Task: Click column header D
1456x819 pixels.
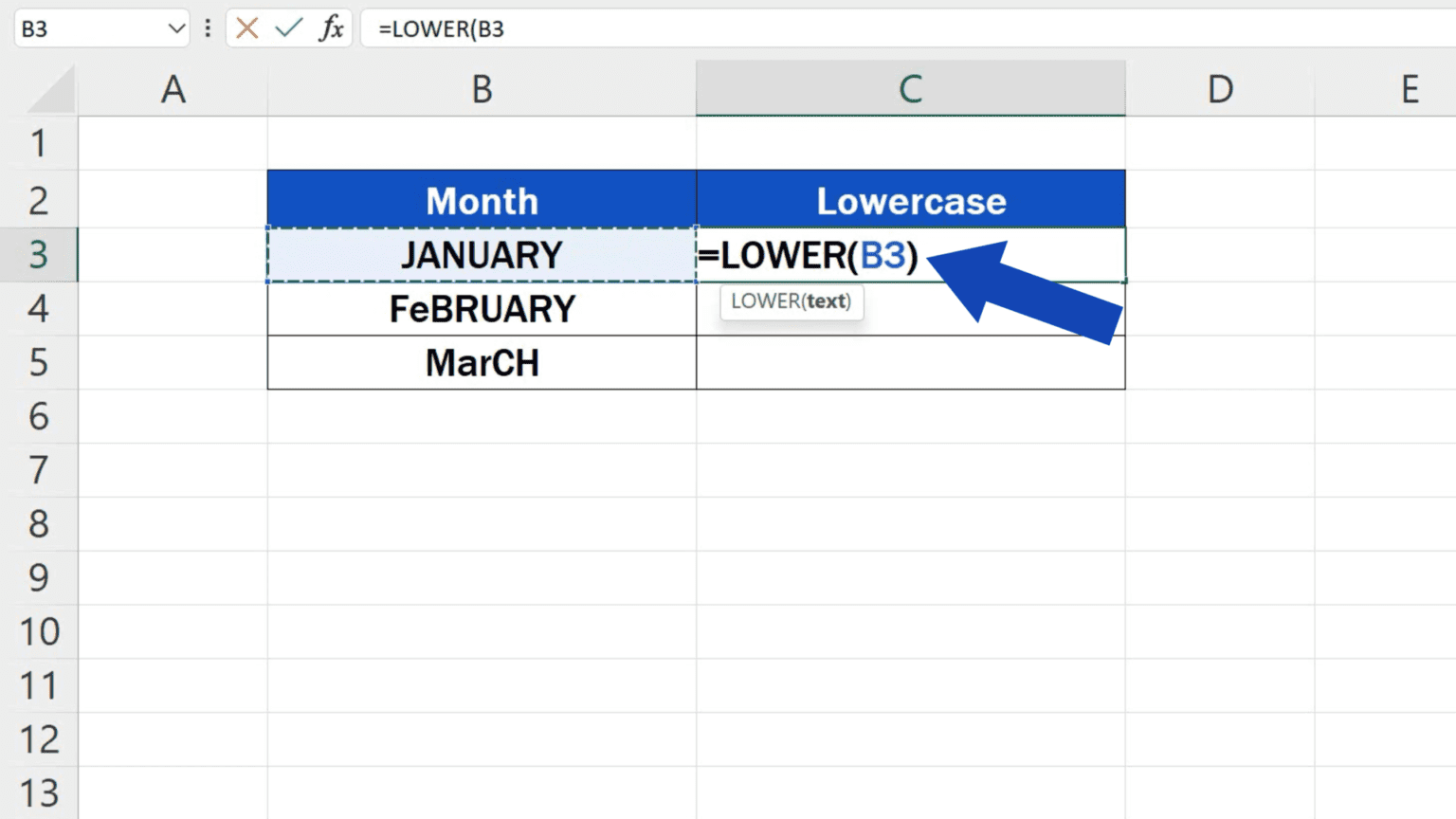Action: point(1221,88)
